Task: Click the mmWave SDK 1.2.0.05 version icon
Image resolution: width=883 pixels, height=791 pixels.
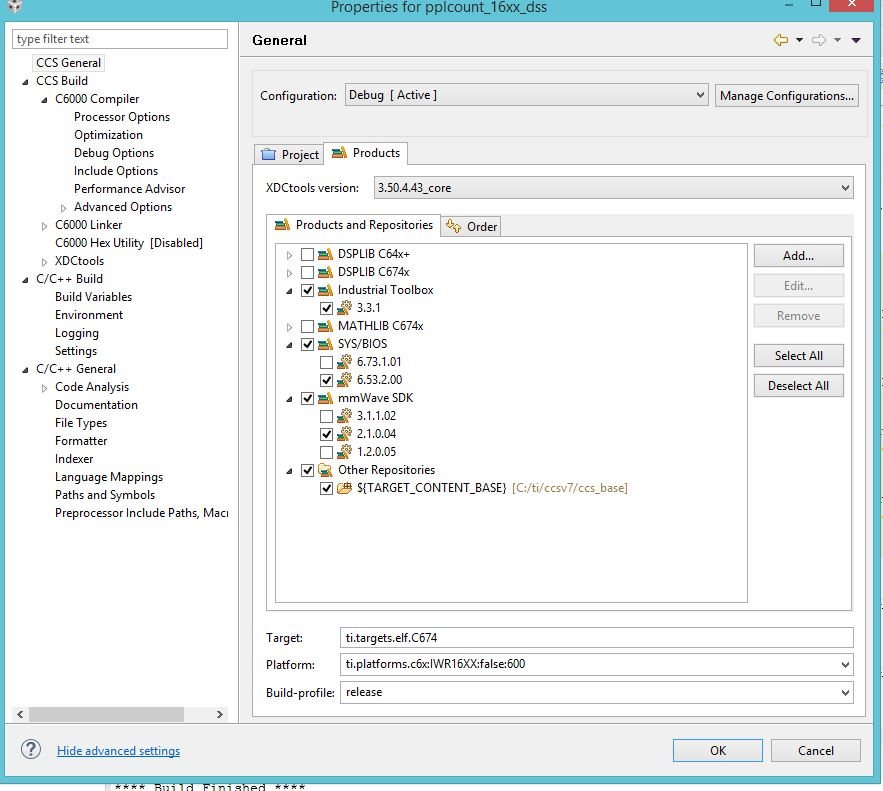Action: 344,452
